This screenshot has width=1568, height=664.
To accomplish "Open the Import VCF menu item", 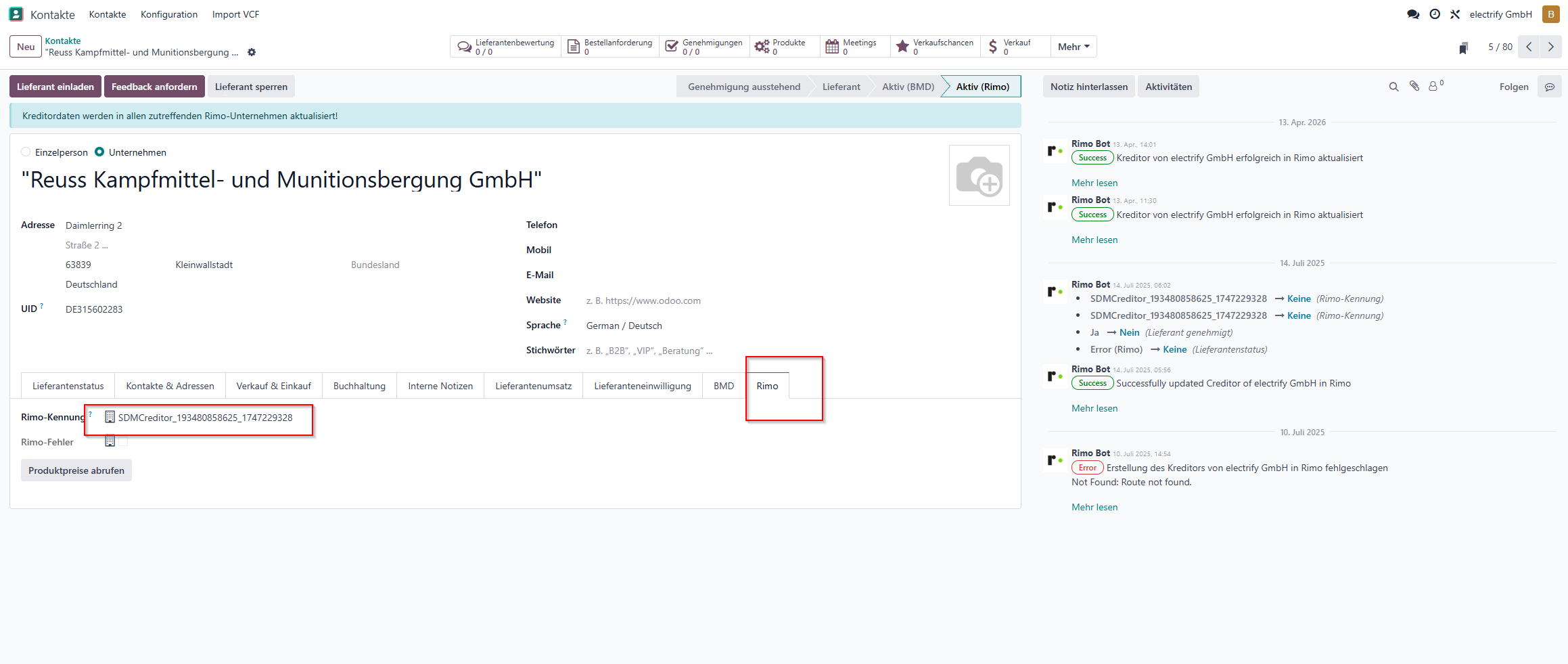I will (x=235, y=14).
